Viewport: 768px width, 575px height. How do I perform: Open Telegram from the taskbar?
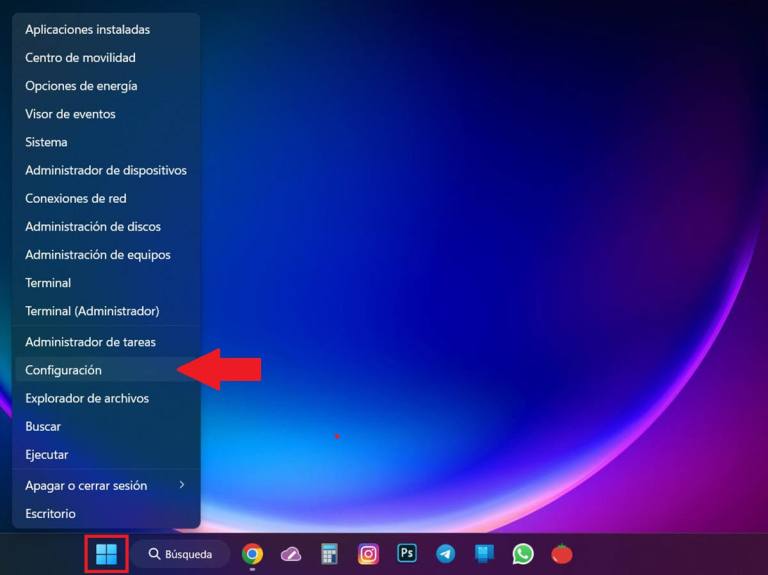pos(445,553)
